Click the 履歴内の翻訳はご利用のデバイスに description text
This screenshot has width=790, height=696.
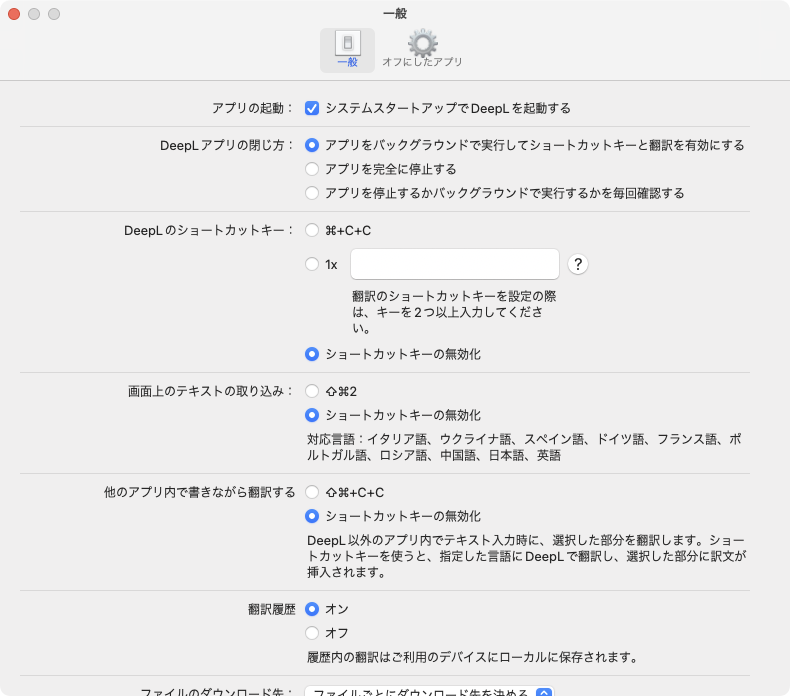click(473, 657)
